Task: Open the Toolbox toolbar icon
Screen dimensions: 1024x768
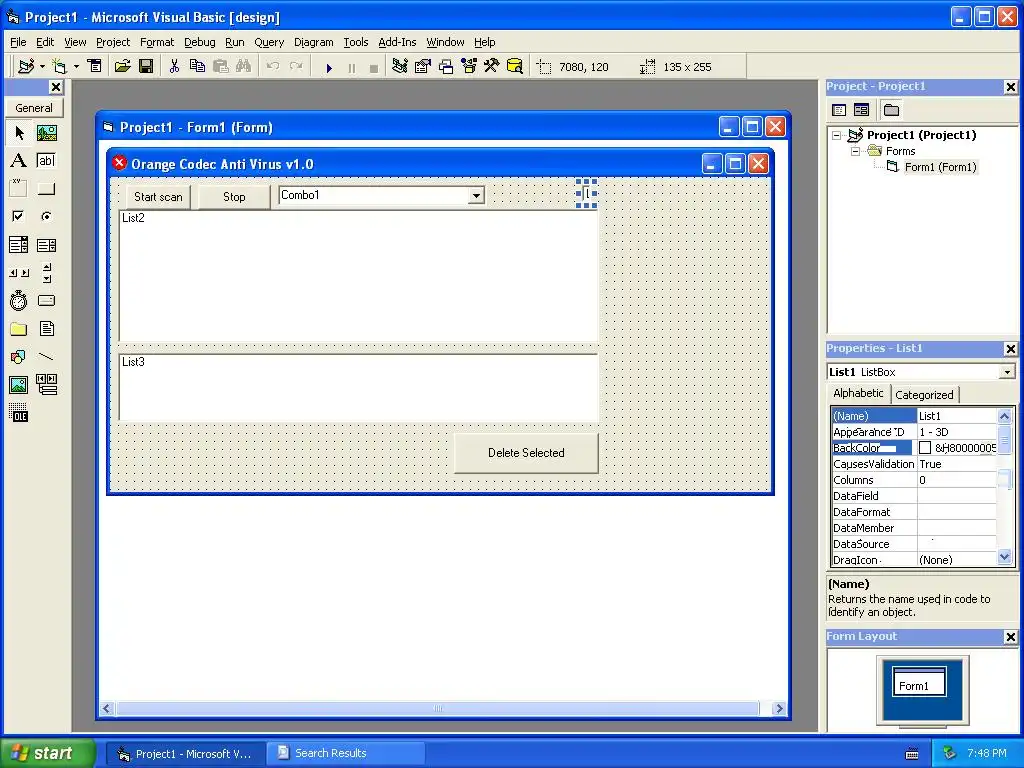Action: (492, 66)
